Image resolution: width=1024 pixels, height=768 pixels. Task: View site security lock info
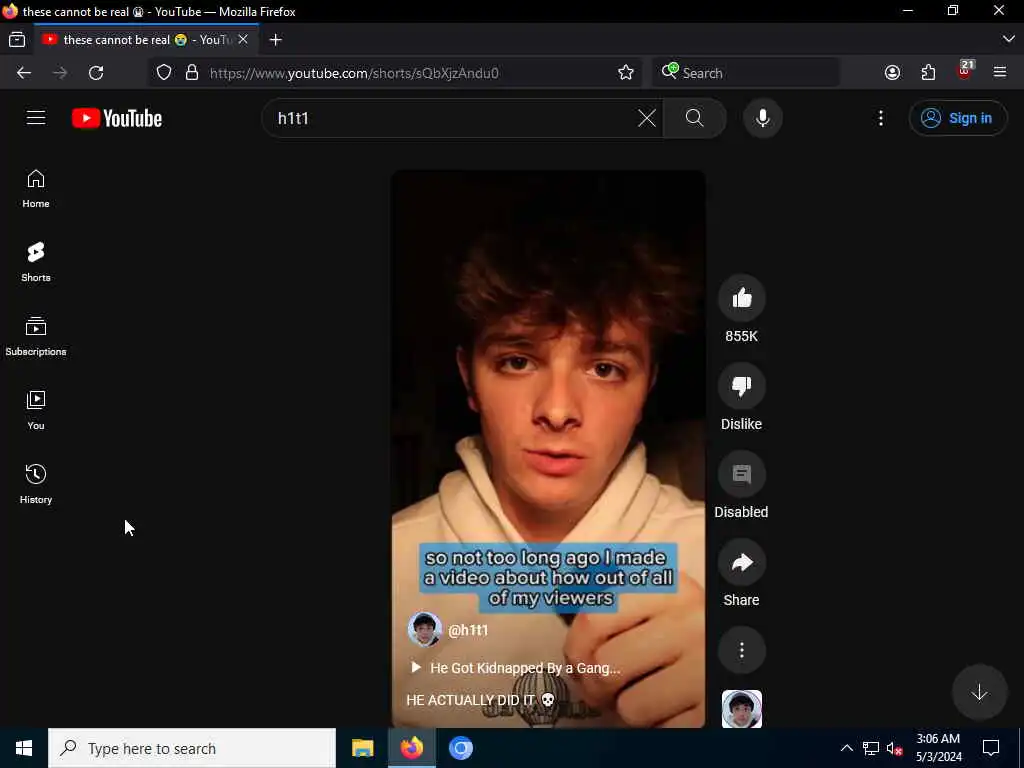coord(191,72)
